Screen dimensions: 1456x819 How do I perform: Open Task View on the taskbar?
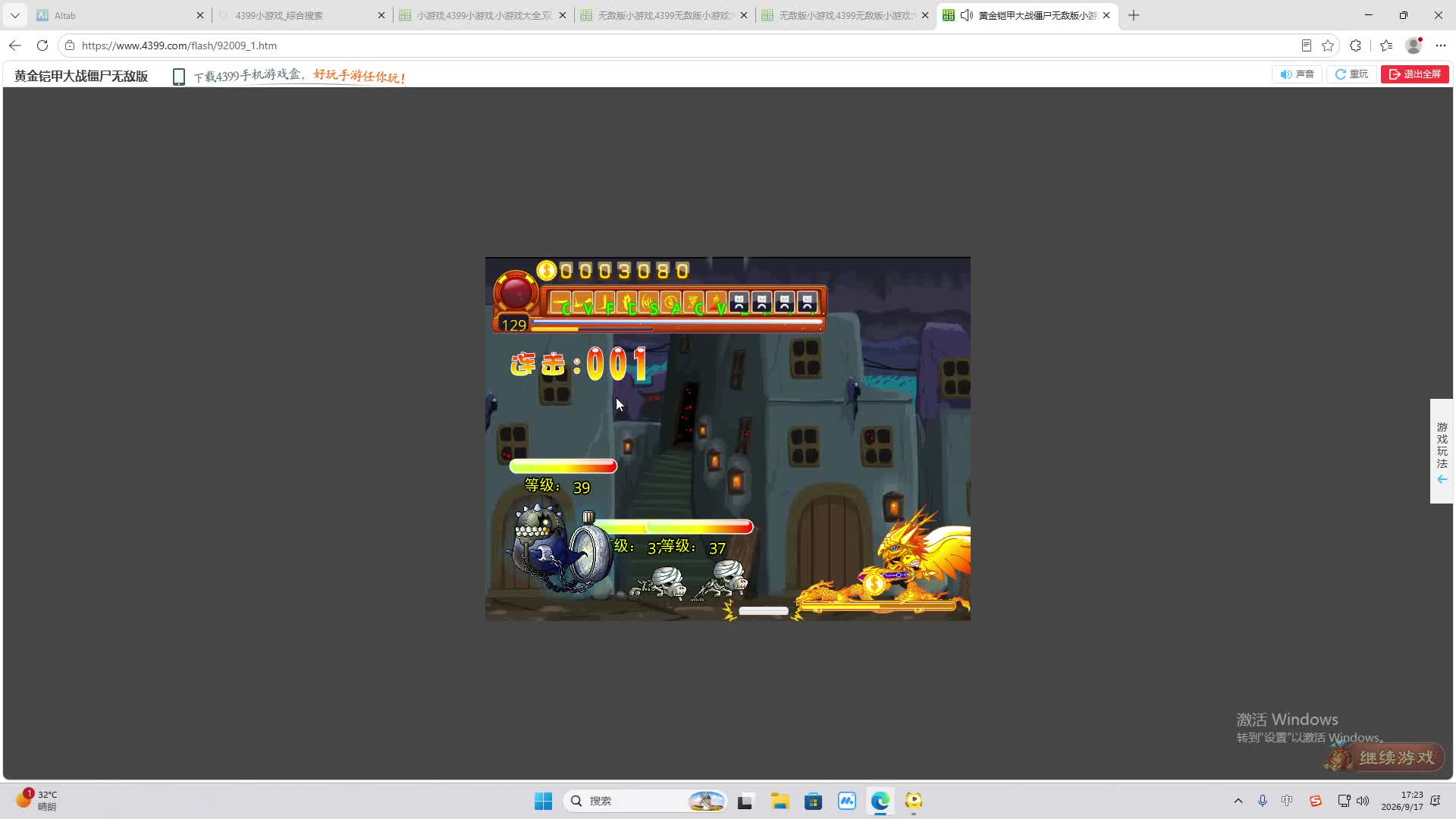[745, 801]
